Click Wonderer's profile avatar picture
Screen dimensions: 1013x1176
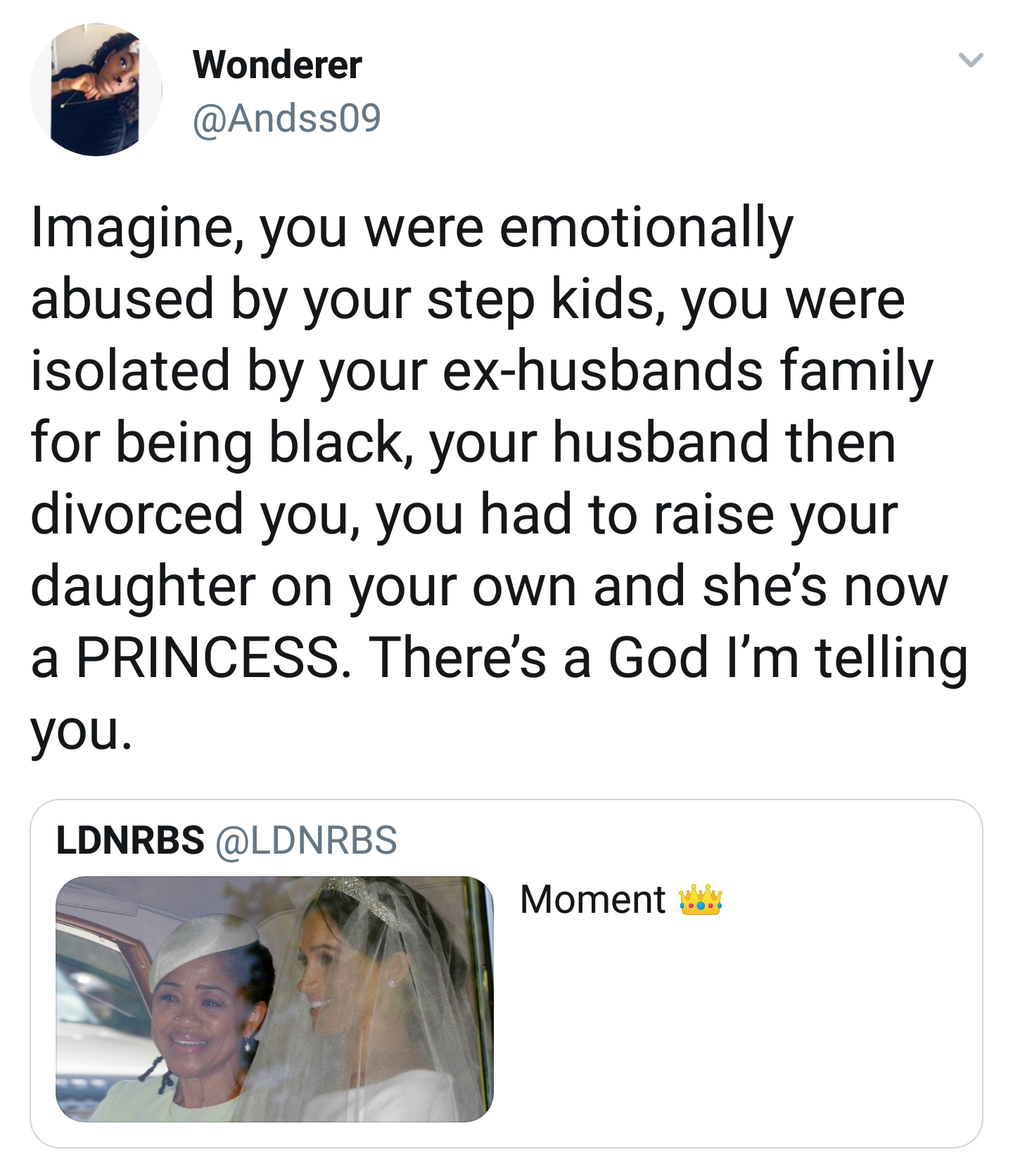[x=96, y=90]
